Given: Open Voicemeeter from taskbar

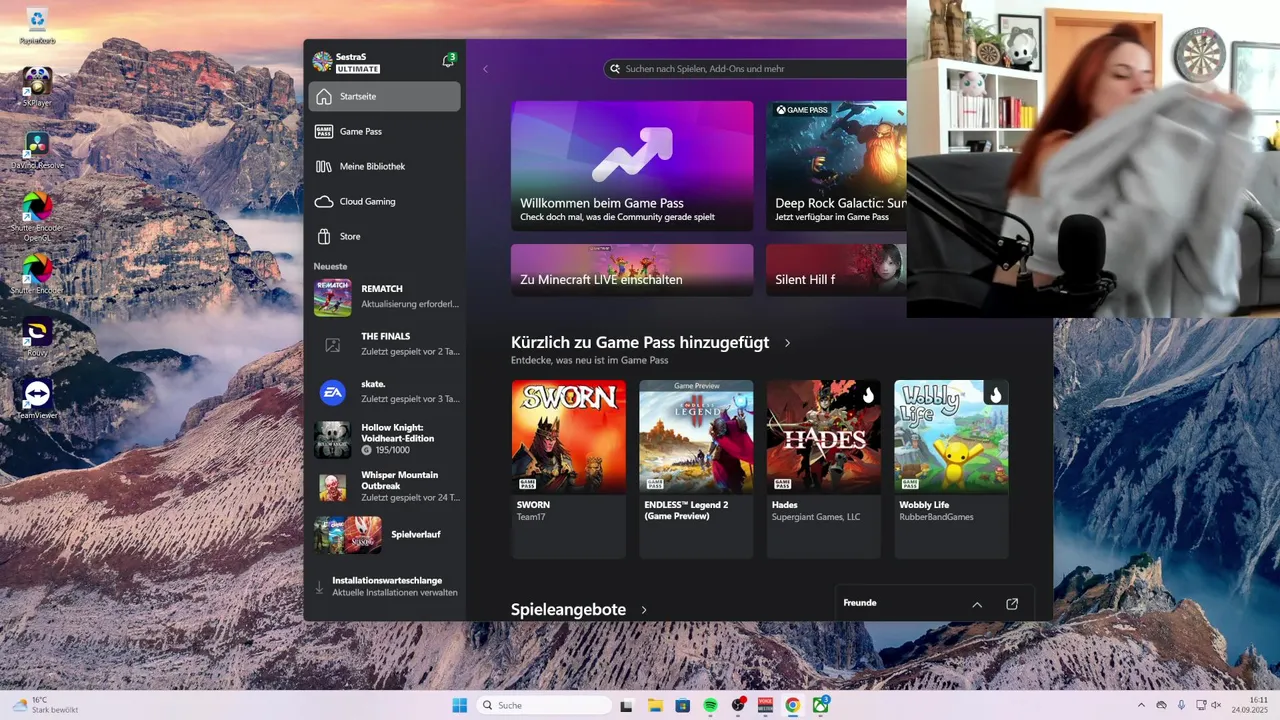Looking at the screenshot, I should (x=765, y=705).
